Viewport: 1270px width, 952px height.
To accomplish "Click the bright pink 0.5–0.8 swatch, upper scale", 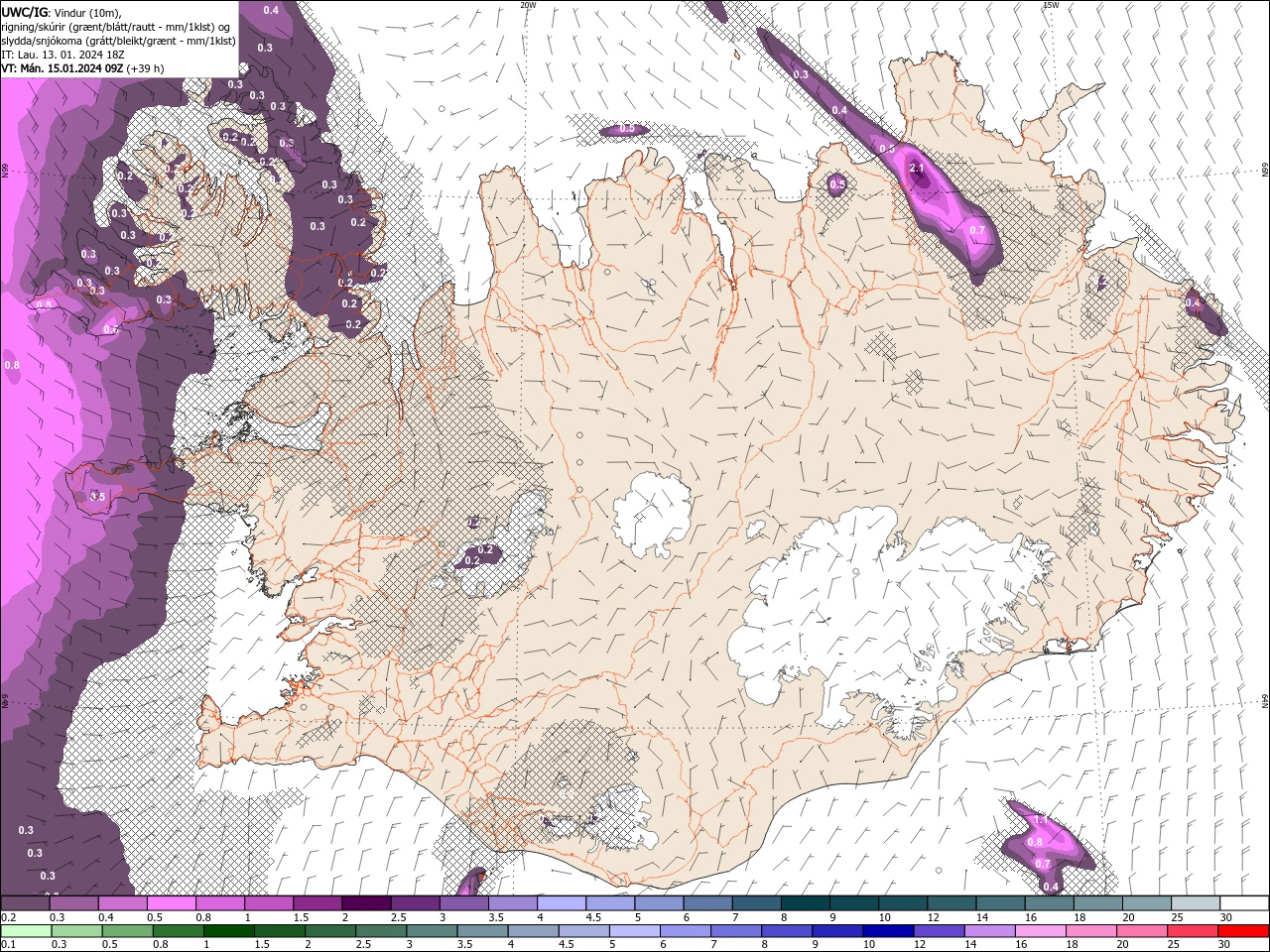I will (171, 903).
